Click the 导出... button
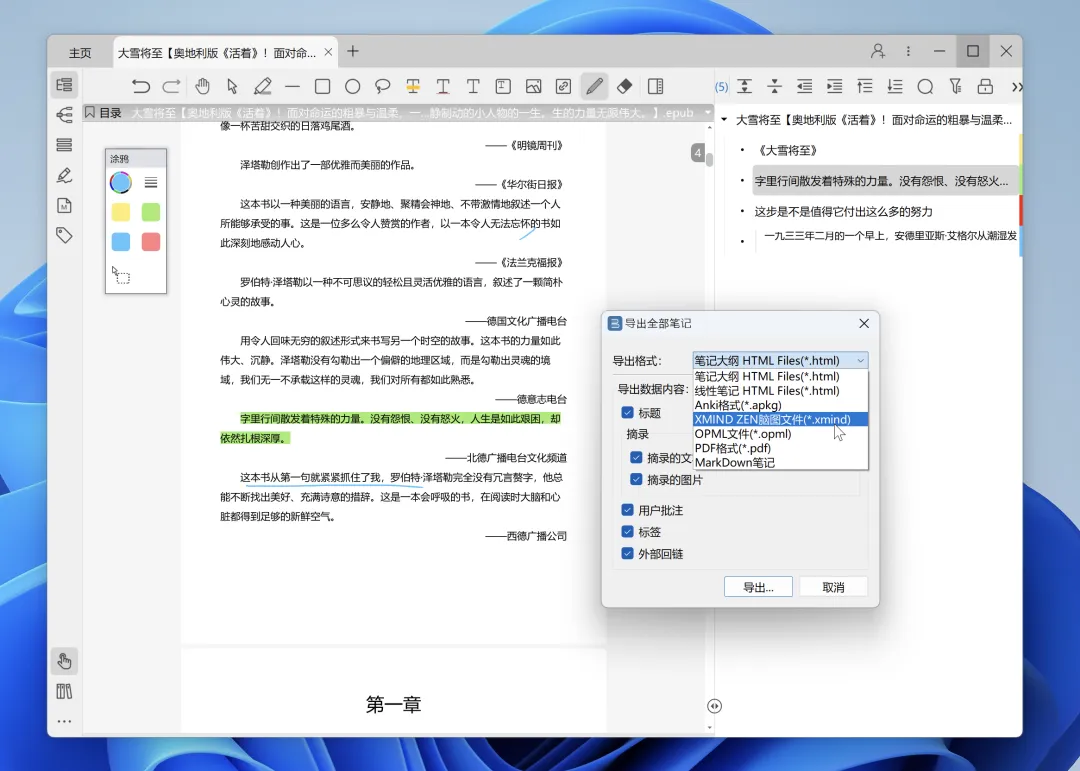 758,587
